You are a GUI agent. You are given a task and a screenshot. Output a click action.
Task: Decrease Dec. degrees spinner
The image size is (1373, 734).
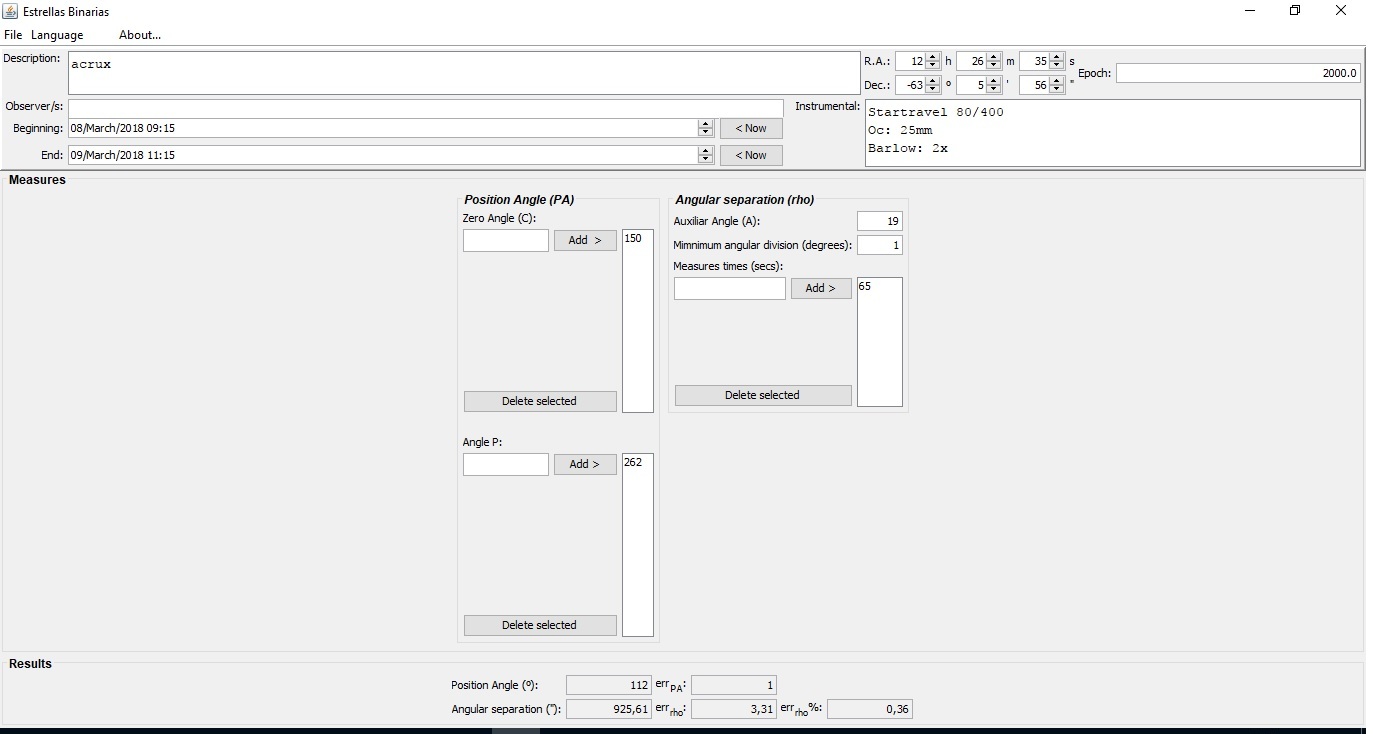(x=933, y=89)
